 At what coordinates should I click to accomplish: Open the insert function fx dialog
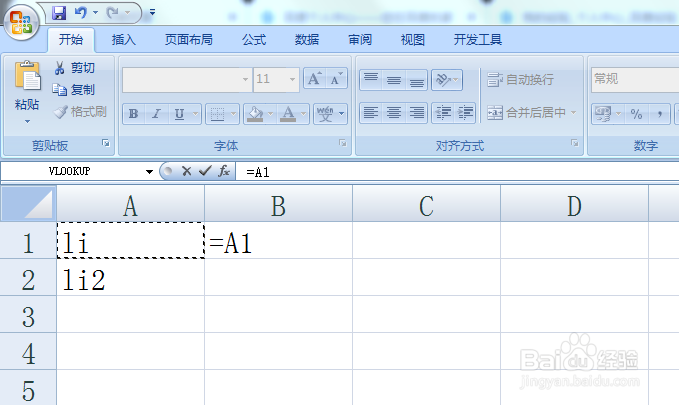[x=224, y=172]
